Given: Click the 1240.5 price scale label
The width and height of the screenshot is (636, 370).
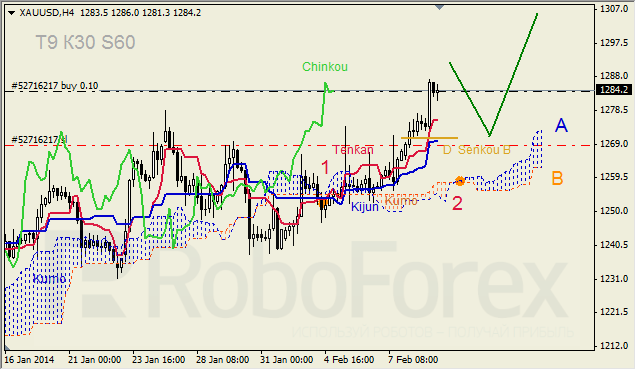Looking at the screenshot, I should point(614,245).
